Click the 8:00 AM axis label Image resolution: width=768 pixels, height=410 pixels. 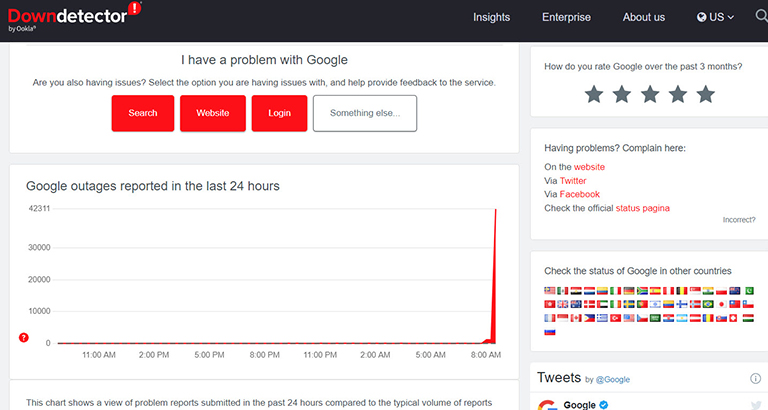click(x=486, y=355)
